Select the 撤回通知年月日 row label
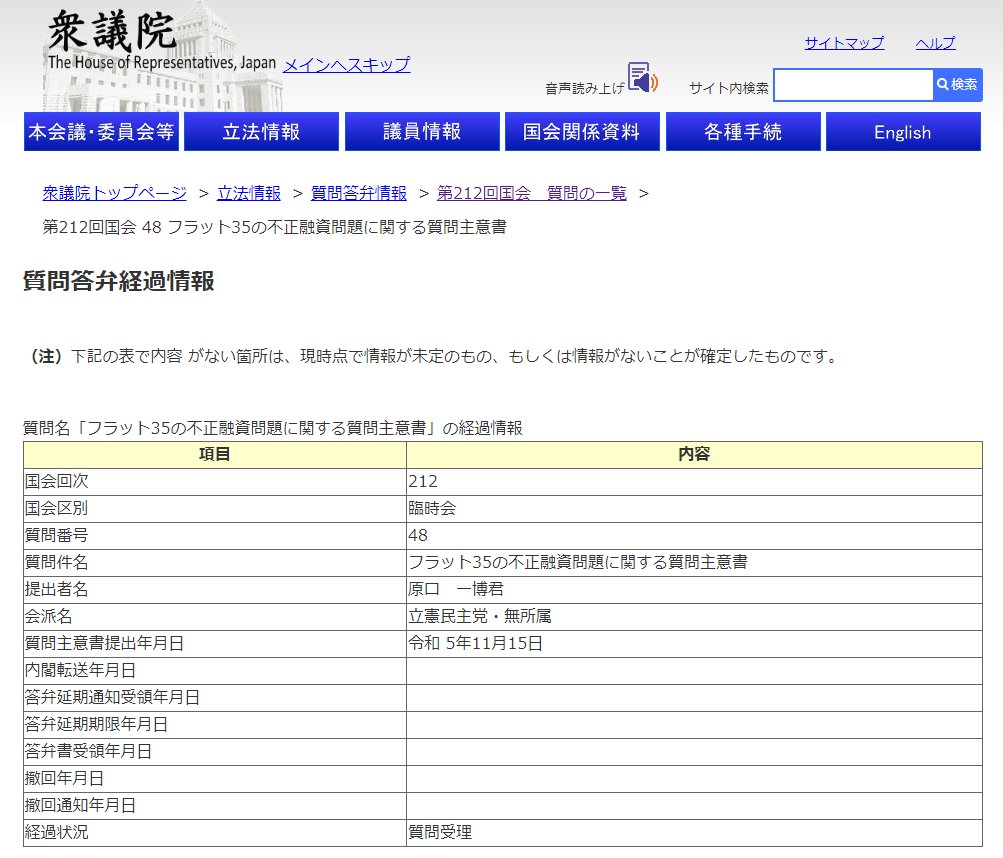Viewport: 1003px width, 858px height. pyautogui.click(x=215, y=806)
